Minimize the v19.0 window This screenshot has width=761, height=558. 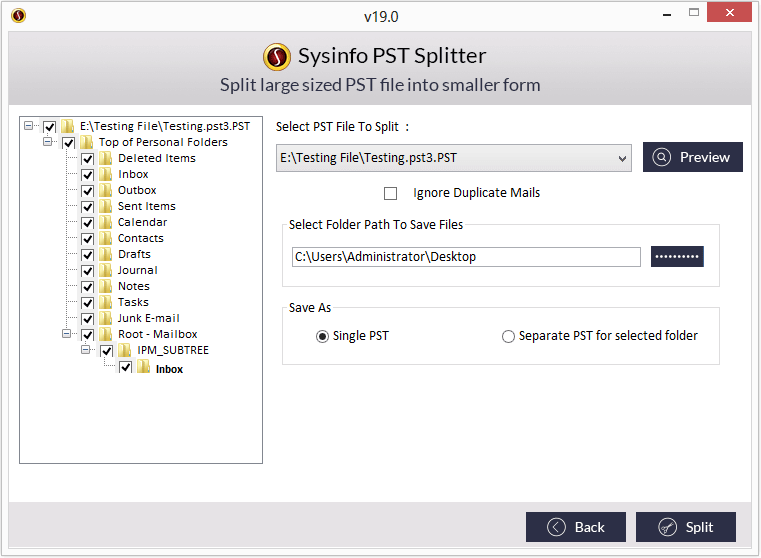click(x=667, y=14)
